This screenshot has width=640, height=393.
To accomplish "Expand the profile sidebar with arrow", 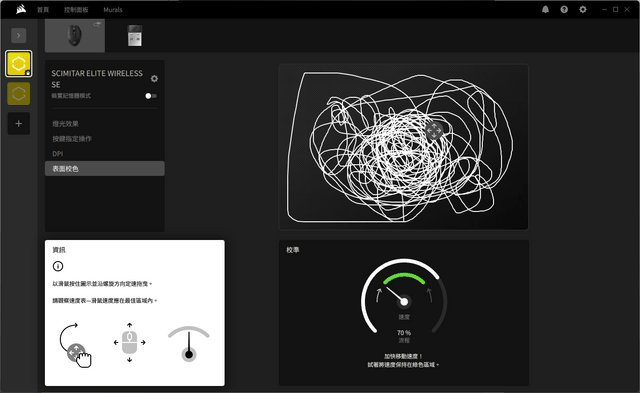I will click(18, 36).
